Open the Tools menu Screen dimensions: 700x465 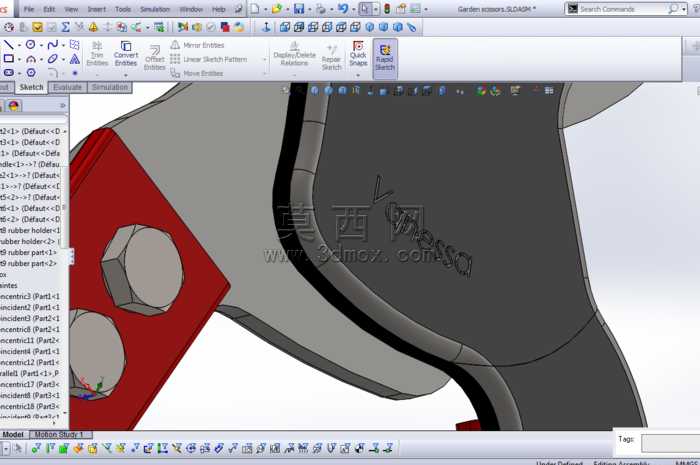coord(123,9)
